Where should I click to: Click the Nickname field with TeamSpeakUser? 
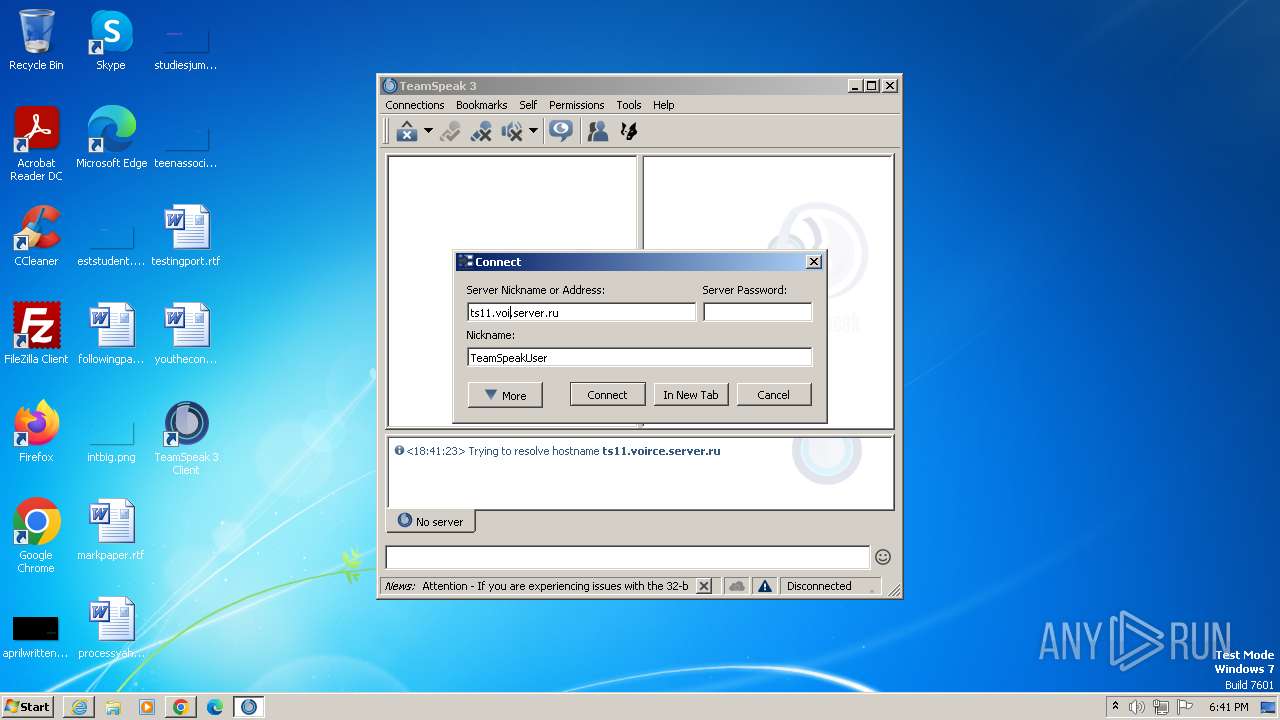(639, 358)
